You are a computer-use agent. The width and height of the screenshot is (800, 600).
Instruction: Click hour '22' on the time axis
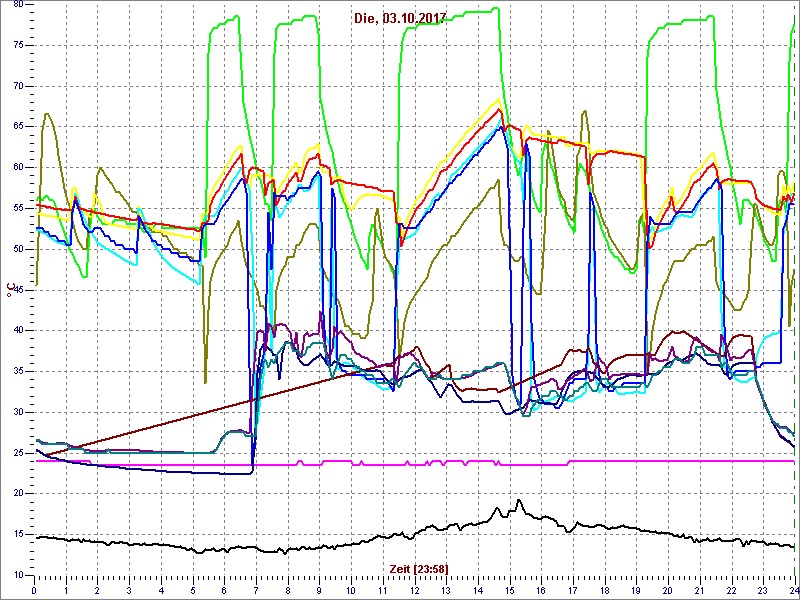point(732,589)
